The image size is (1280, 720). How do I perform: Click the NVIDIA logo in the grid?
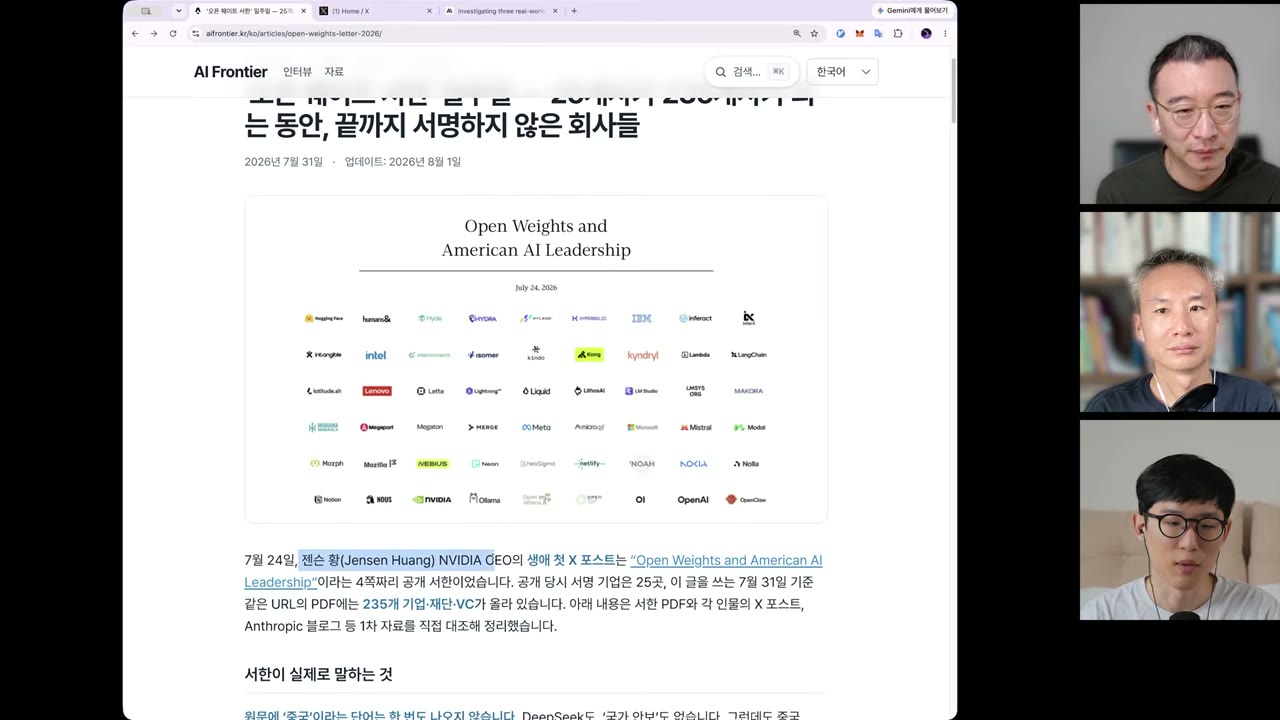click(432, 499)
